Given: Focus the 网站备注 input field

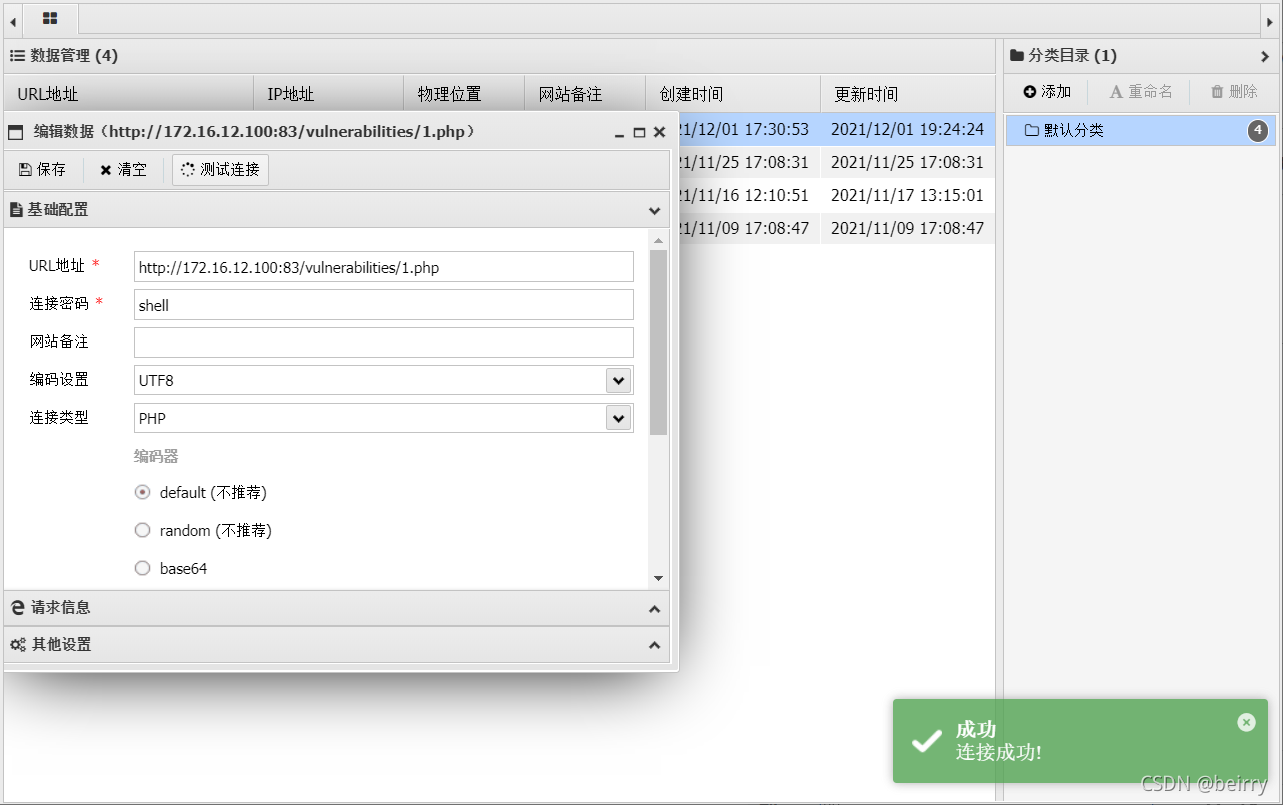Looking at the screenshot, I should pyautogui.click(x=384, y=342).
